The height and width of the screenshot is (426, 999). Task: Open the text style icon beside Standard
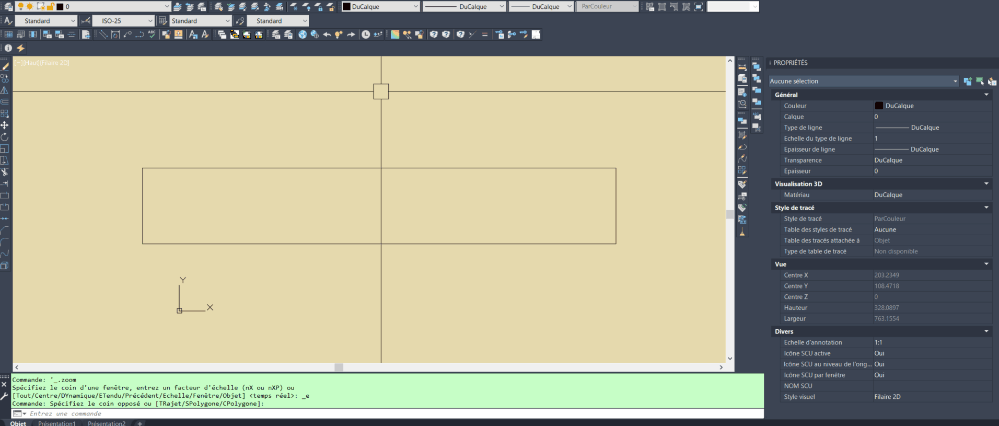(8, 20)
